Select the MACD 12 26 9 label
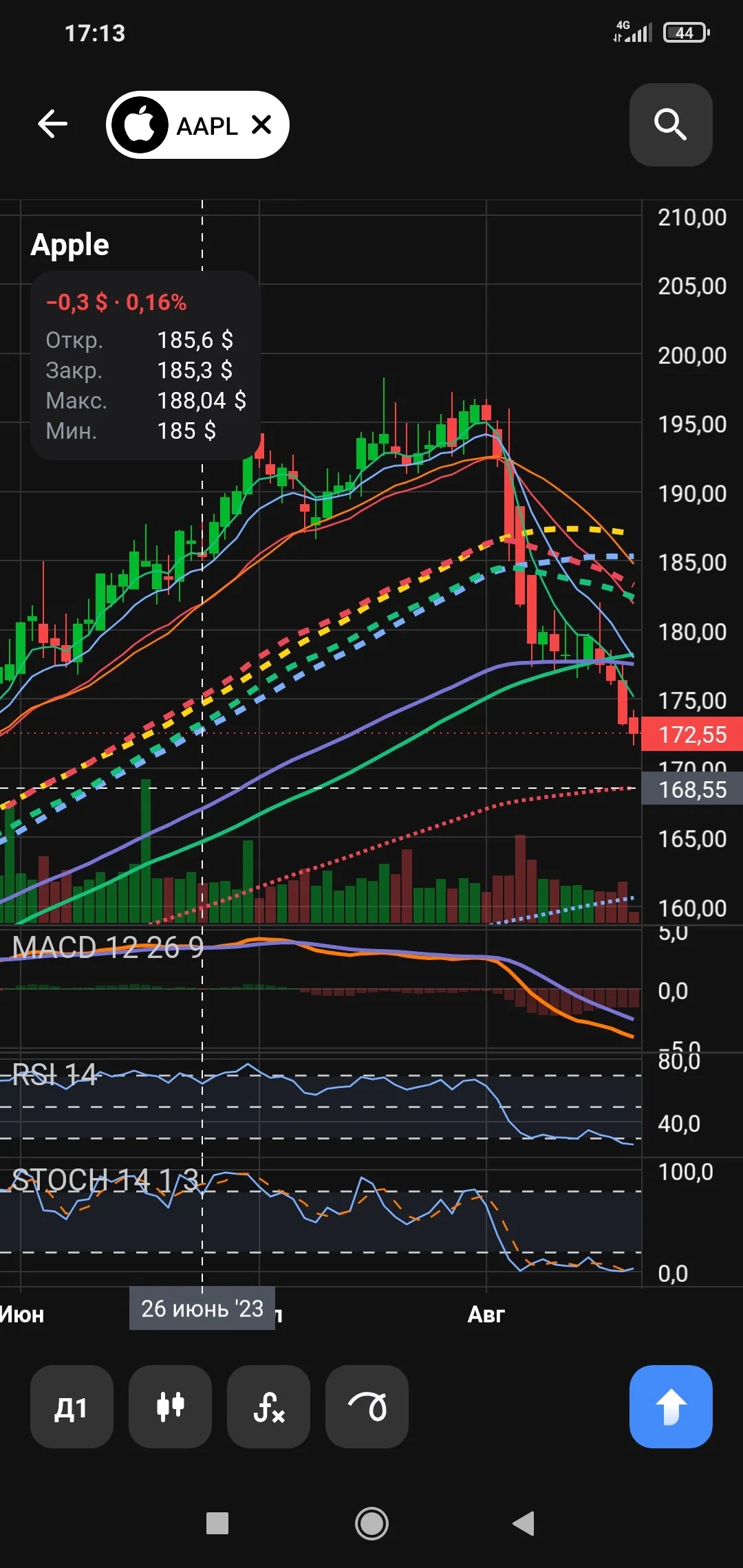 click(x=108, y=948)
